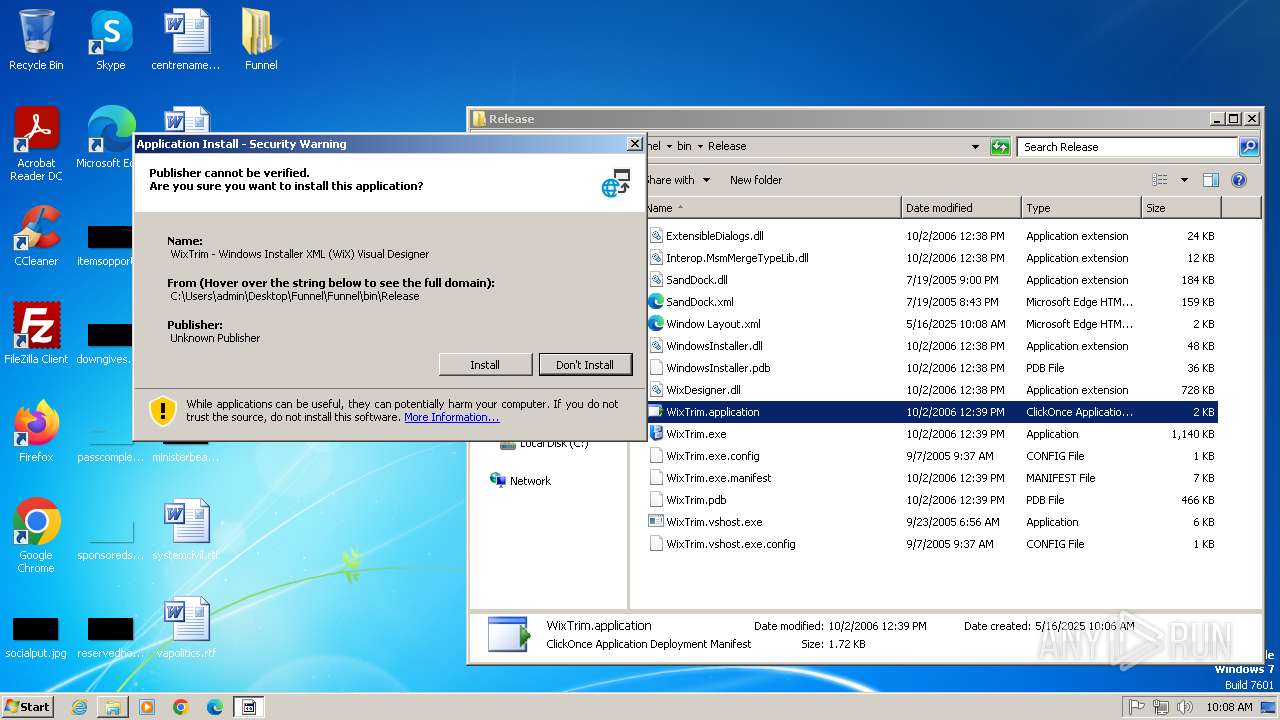Open systemcivil.rtf document icon

(x=186, y=530)
